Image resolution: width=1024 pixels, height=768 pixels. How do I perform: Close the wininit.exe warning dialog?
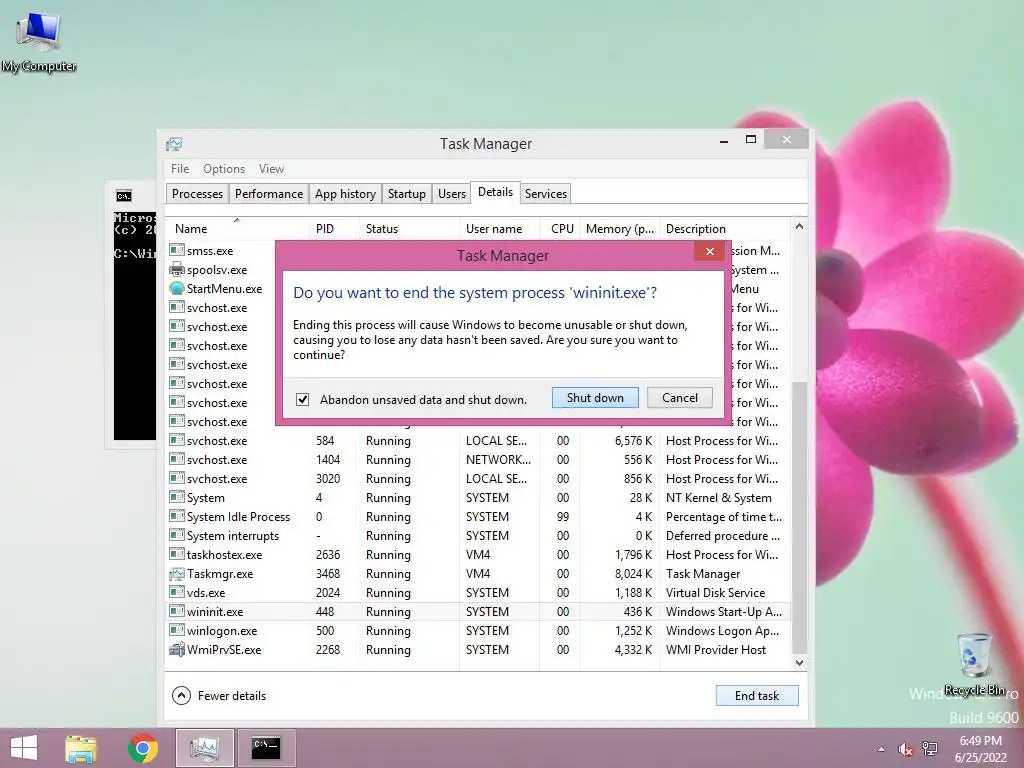709,251
